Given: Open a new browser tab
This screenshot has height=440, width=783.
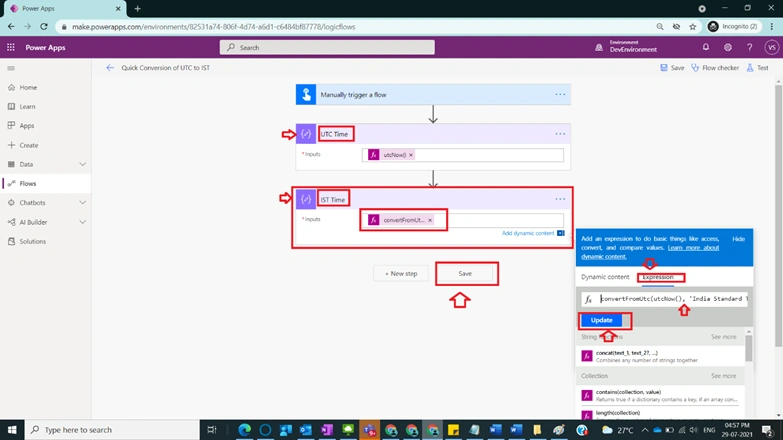Looking at the screenshot, I should pyautogui.click(x=137, y=8).
